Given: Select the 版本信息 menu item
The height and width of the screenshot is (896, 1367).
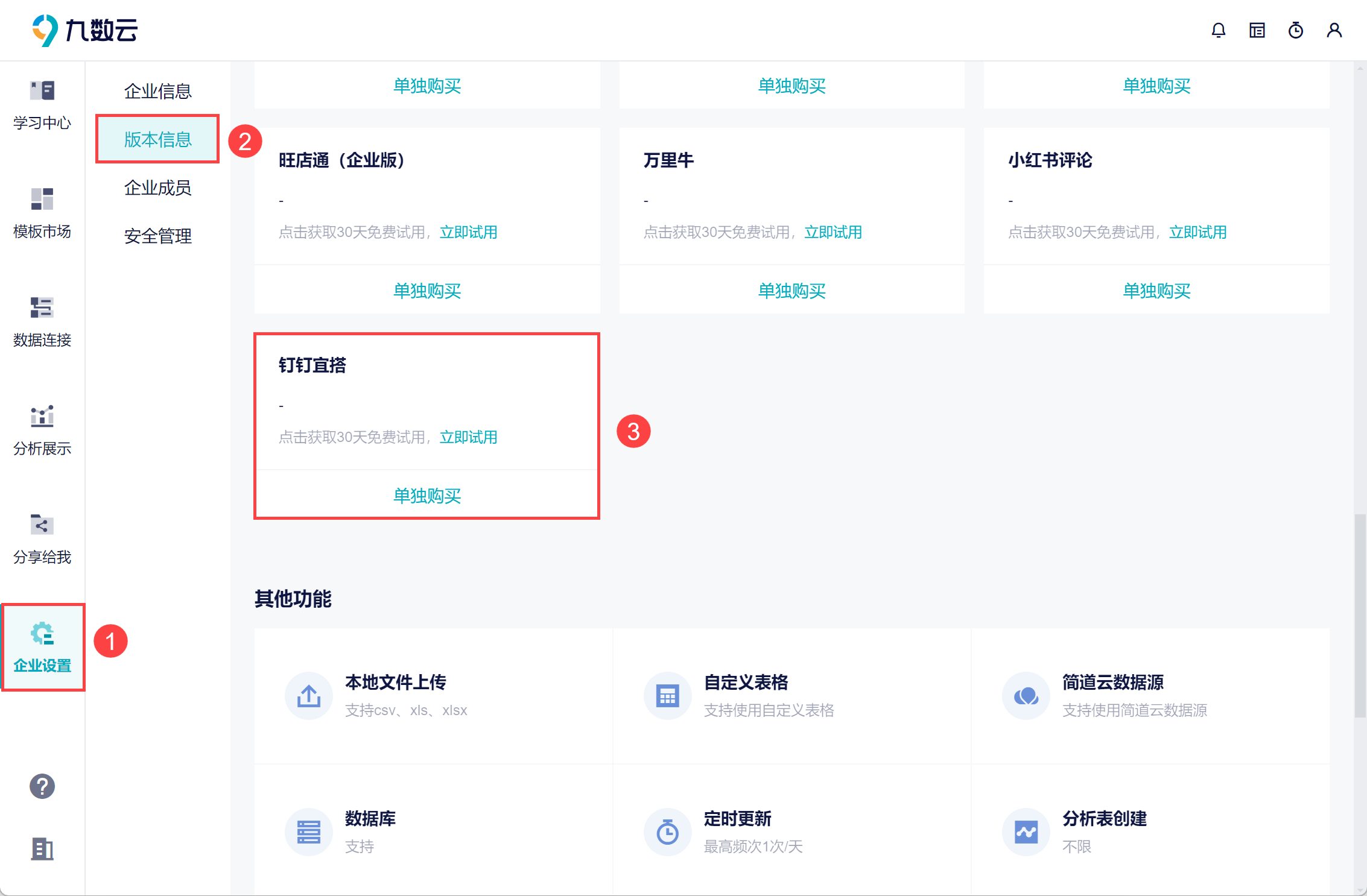Looking at the screenshot, I should tap(157, 139).
